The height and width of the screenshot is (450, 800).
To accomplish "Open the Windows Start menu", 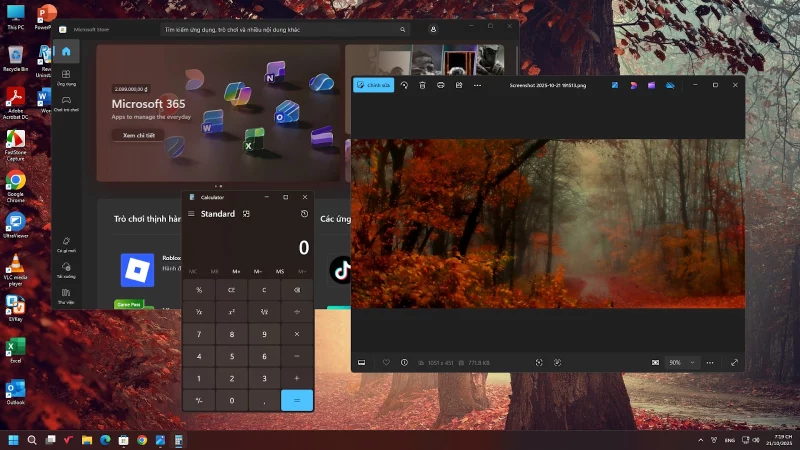I will click(x=14, y=440).
